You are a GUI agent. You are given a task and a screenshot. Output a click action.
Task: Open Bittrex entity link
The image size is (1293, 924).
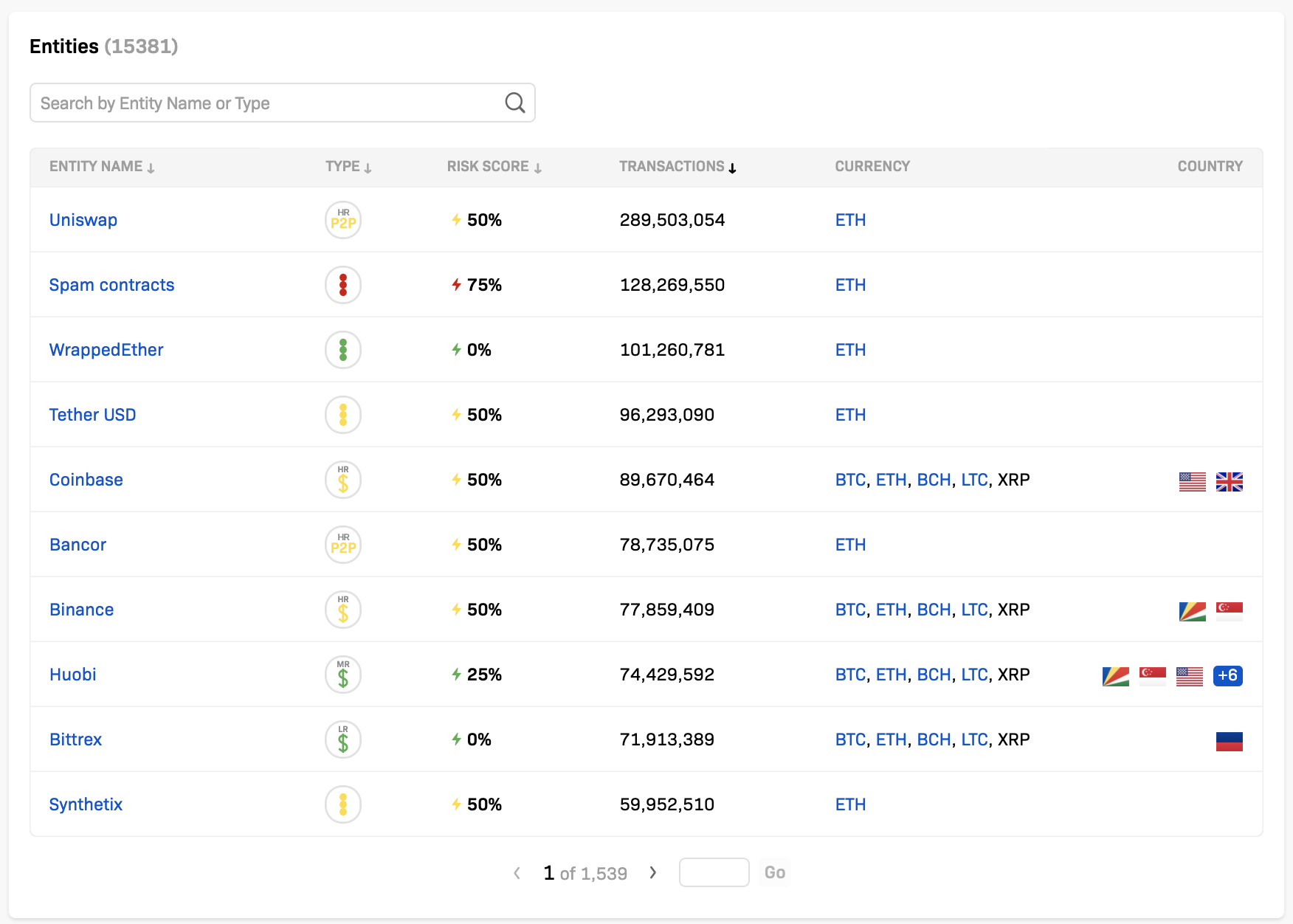(x=76, y=739)
